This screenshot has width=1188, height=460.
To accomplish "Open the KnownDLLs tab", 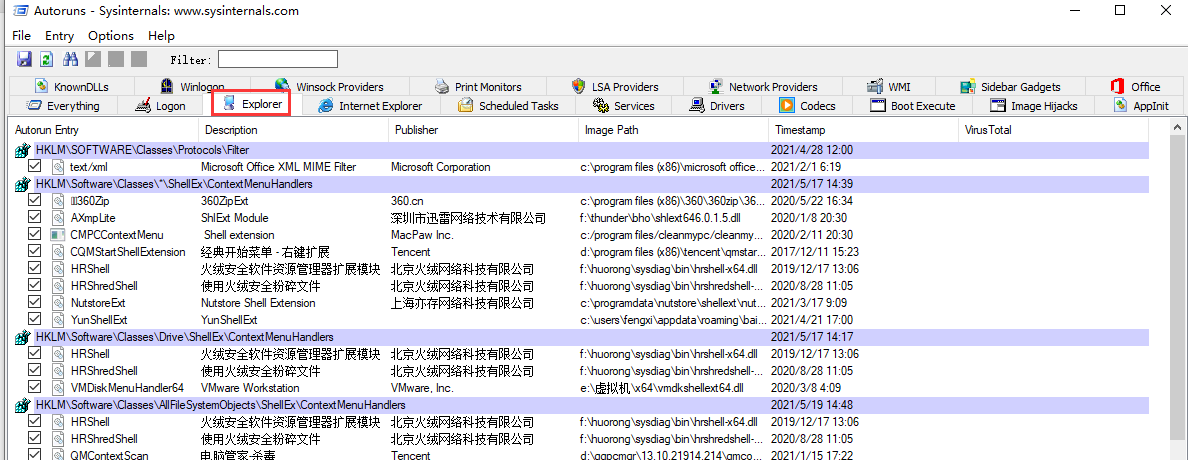I will pyautogui.click(x=72, y=86).
